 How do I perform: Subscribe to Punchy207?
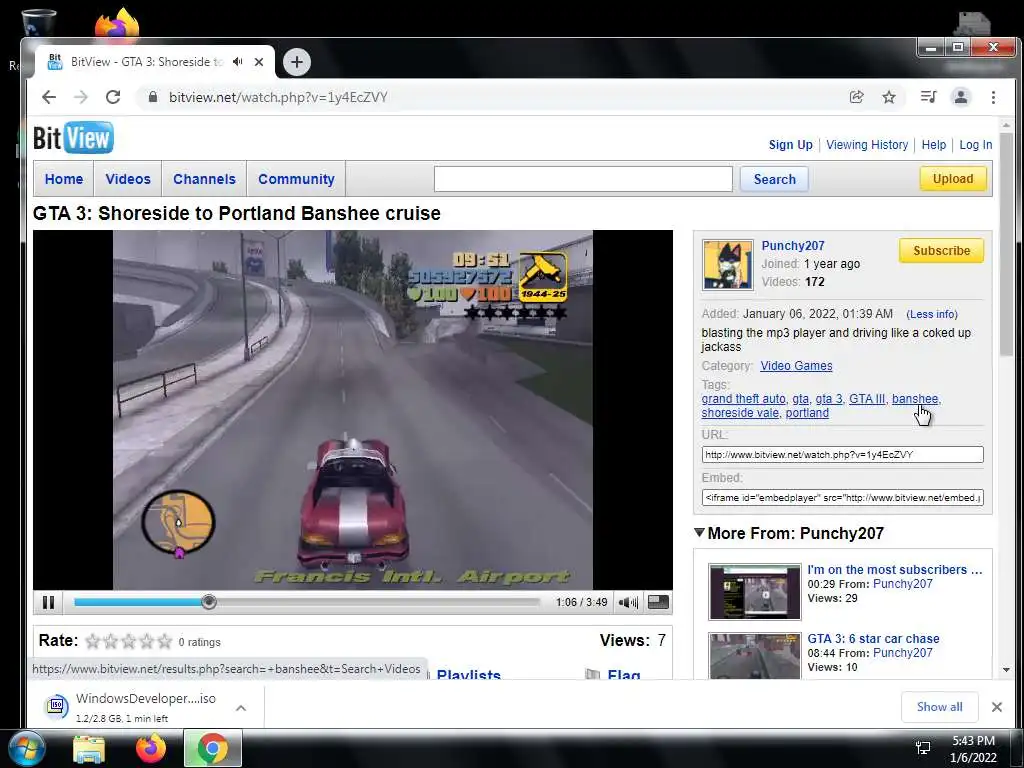[941, 251]
